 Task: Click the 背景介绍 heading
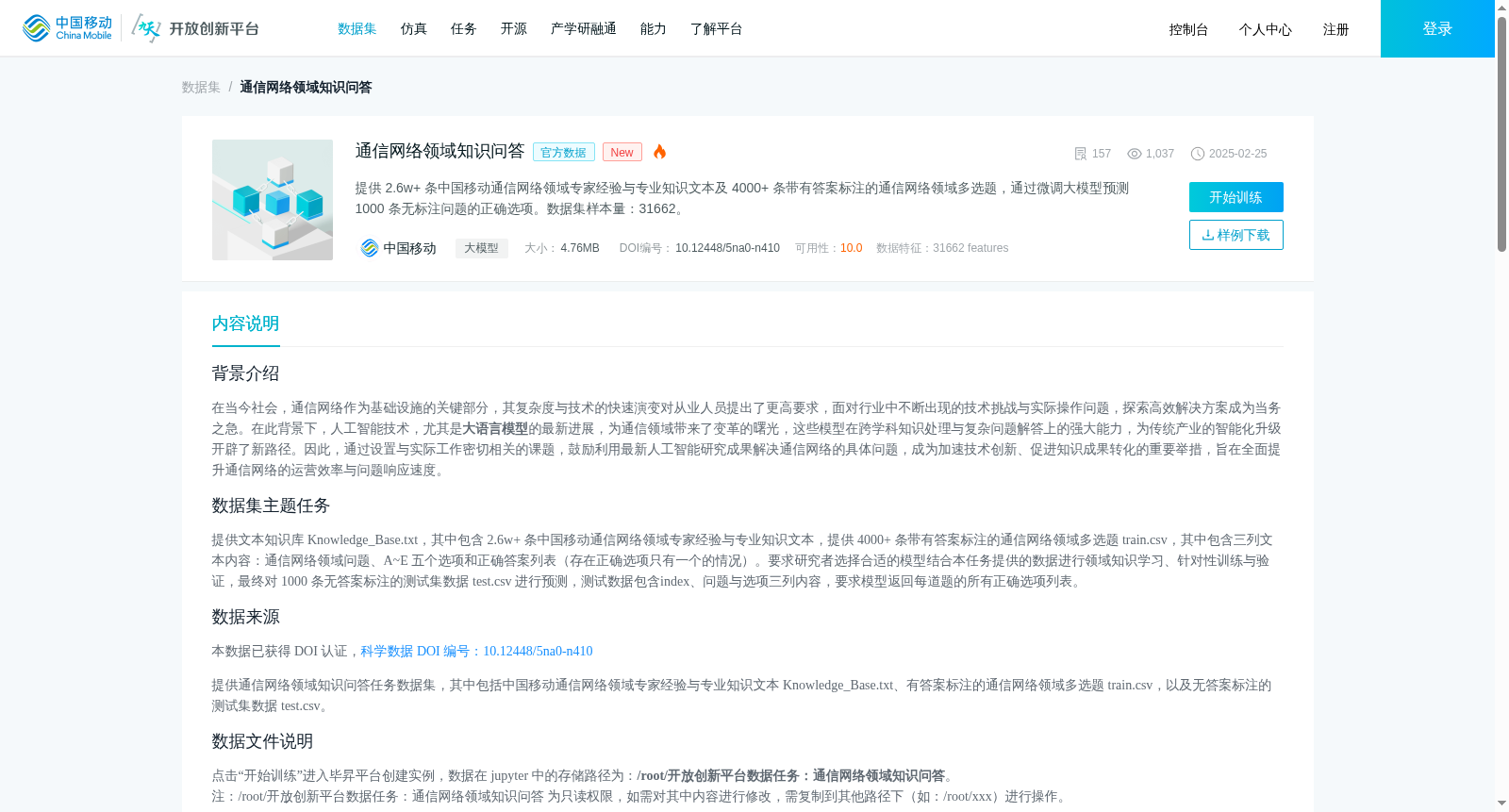click(245, 373)
